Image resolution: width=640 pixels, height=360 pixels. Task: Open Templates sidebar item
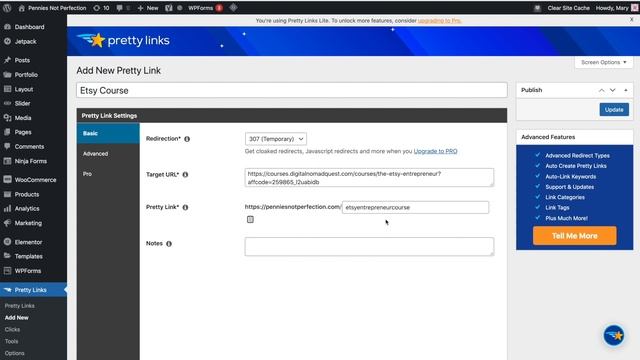click(x=29, y=256)
